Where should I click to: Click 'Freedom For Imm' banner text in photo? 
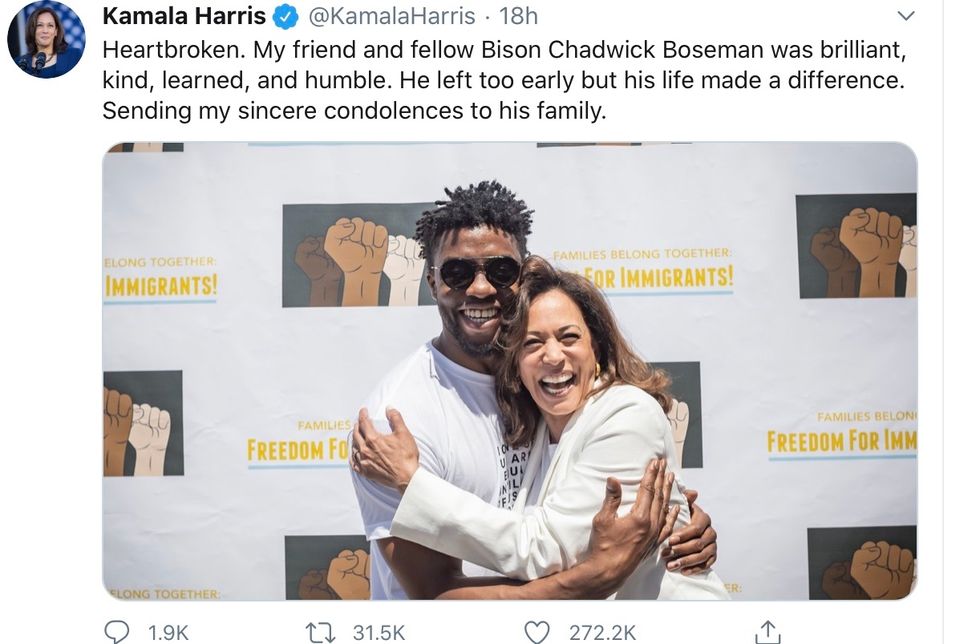[x=842, y=441]
